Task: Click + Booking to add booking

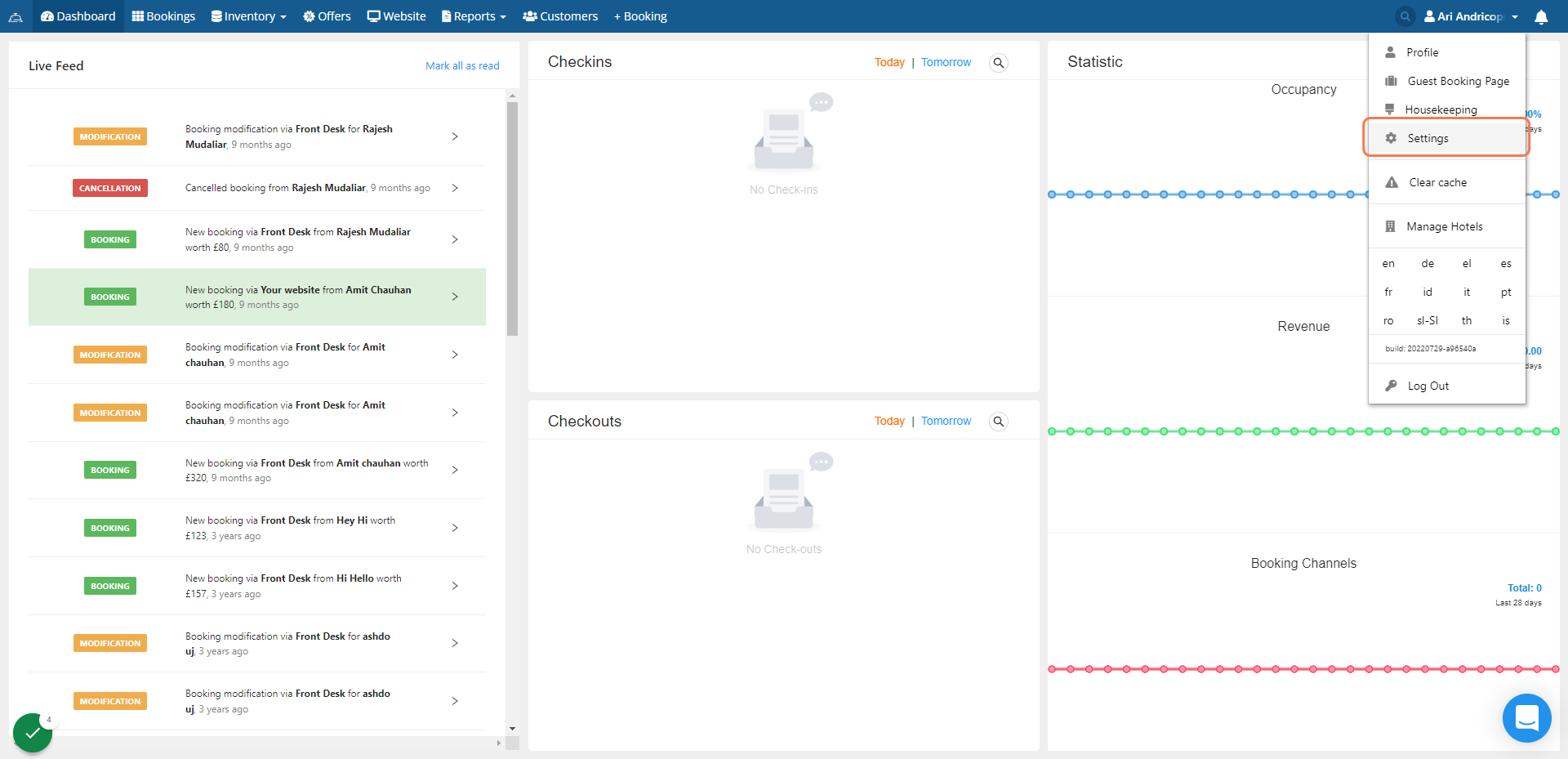Action: [x=640, y=16]
